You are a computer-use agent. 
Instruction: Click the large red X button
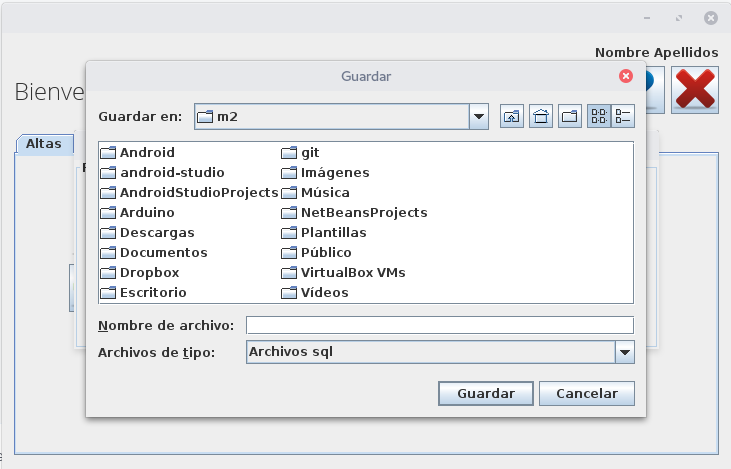(696, 90)
